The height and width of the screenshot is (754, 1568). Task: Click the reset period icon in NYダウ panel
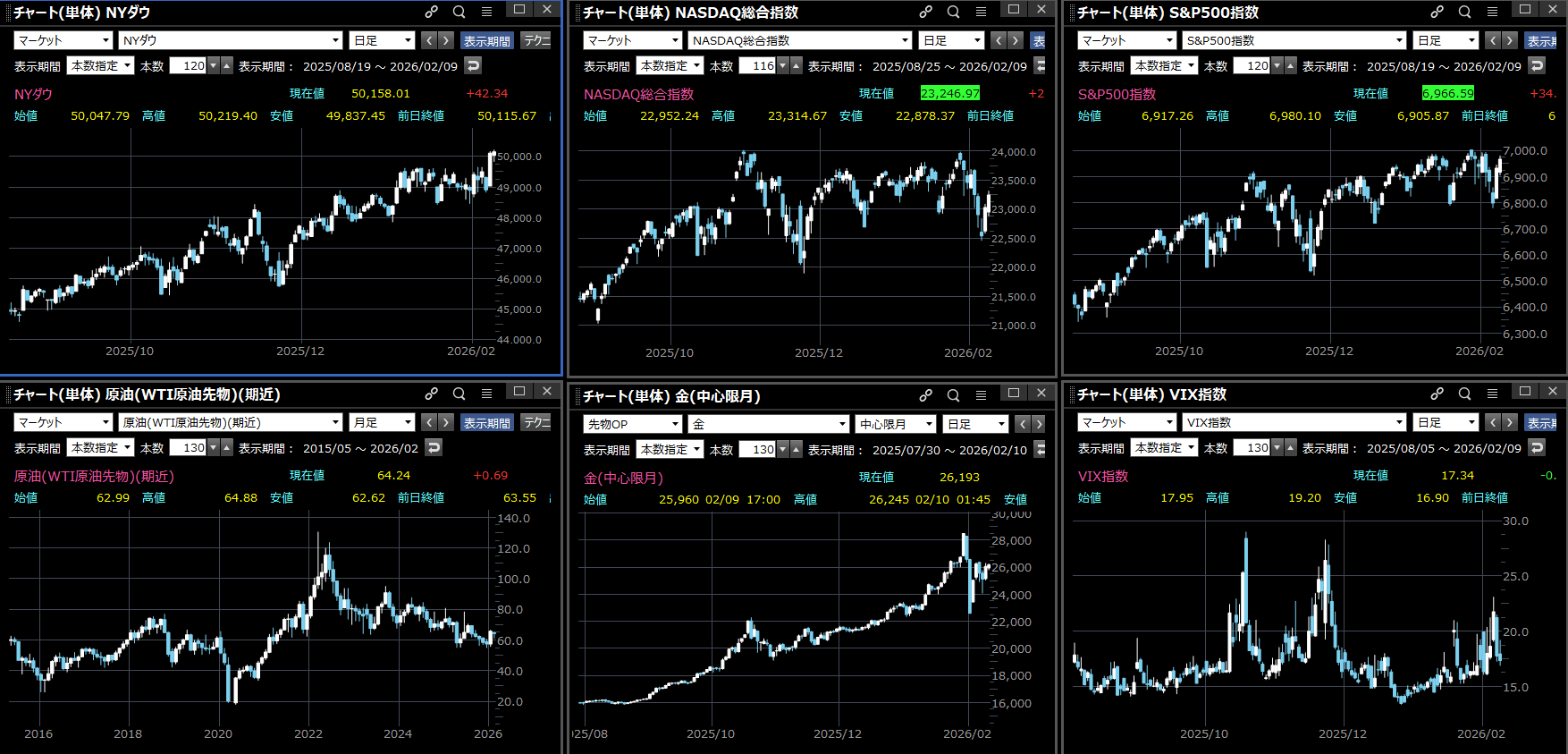[x=474, y=65]
